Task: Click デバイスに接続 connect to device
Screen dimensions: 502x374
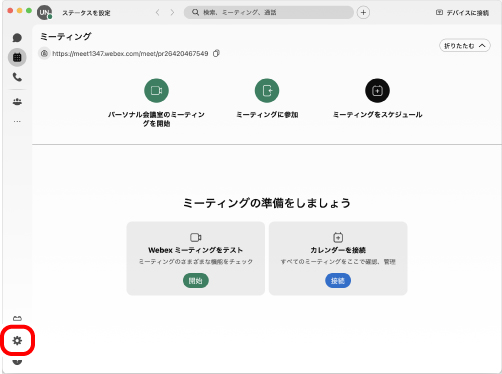Action: tap(462, 13)
